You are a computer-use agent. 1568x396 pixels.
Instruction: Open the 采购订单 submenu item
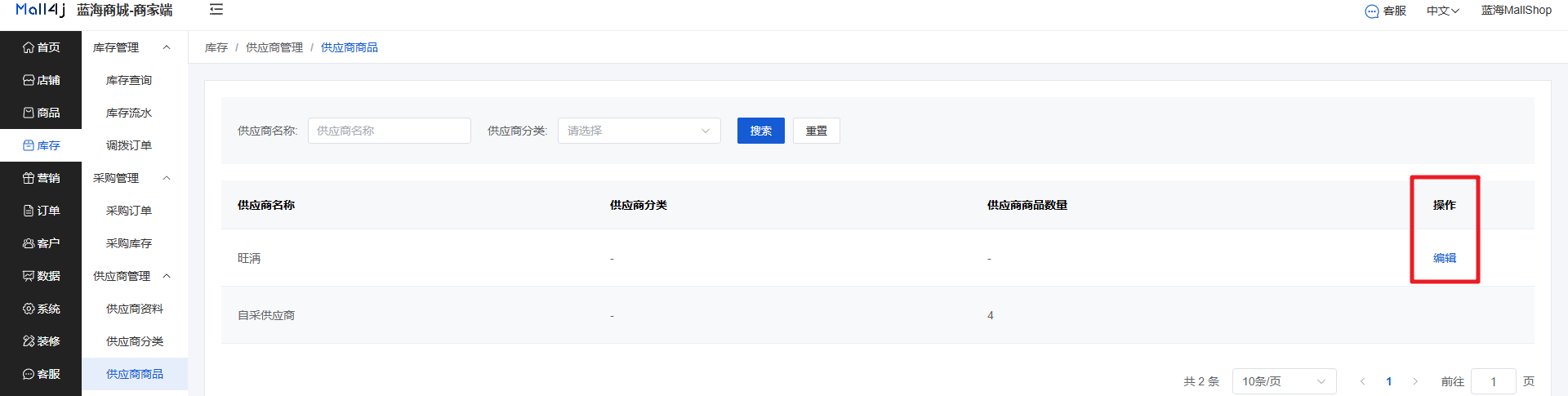coord(135,211)
